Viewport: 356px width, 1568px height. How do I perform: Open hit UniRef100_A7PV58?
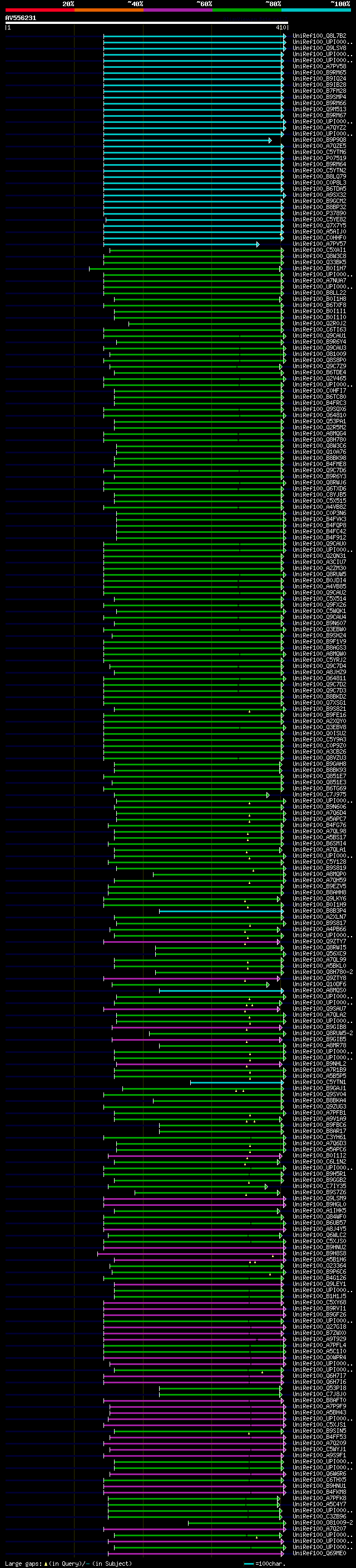click(319, 66)
